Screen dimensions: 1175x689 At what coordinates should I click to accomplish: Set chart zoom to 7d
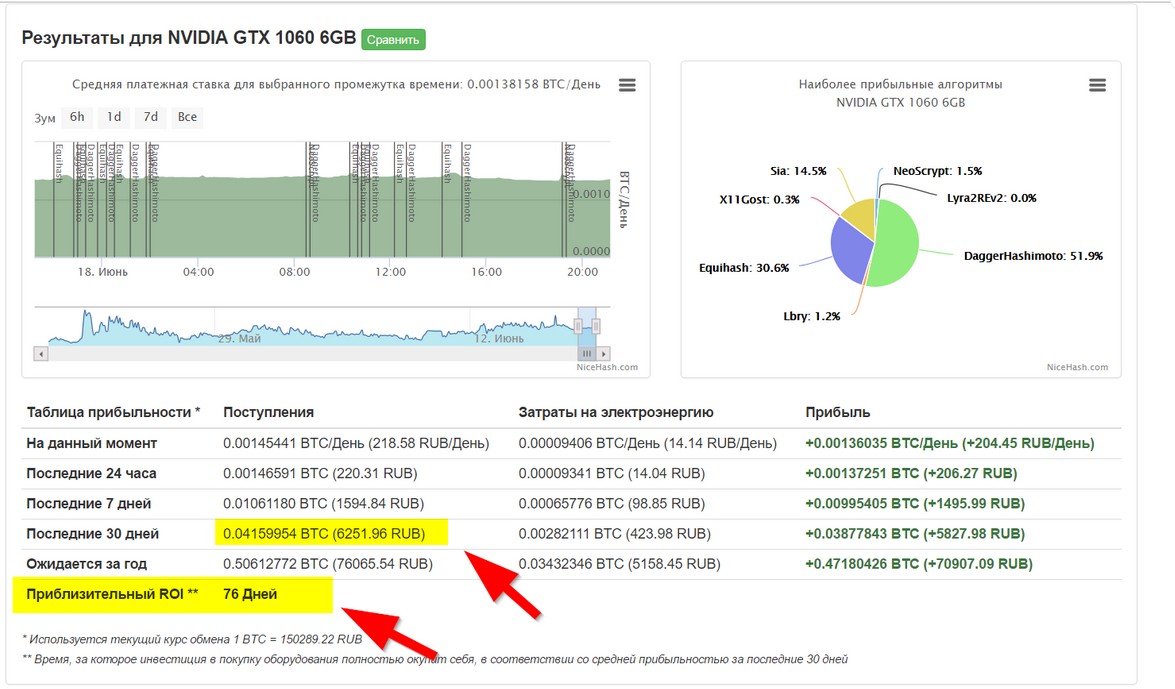pos(151,117)
